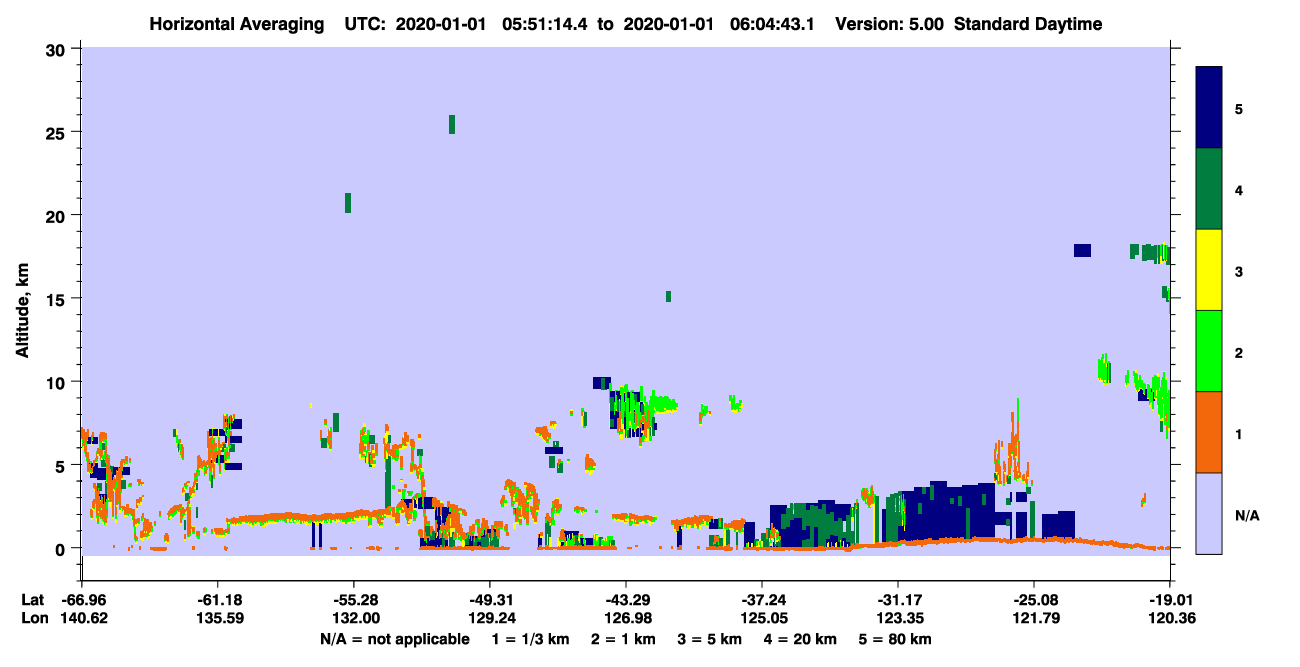The height and width of the screenshot is (667, 1300).
Task: Click the latitude label -49.31
Action: tap(489, 600)
